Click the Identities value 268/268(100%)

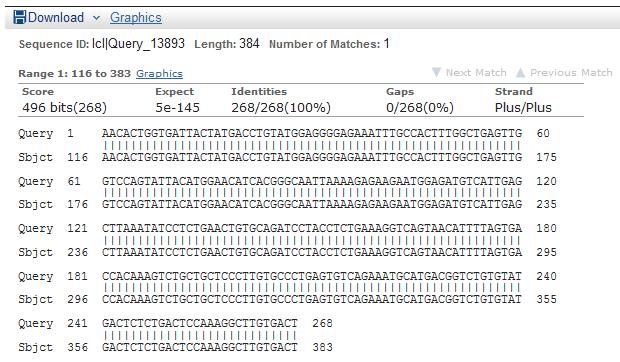pos(281,107)
